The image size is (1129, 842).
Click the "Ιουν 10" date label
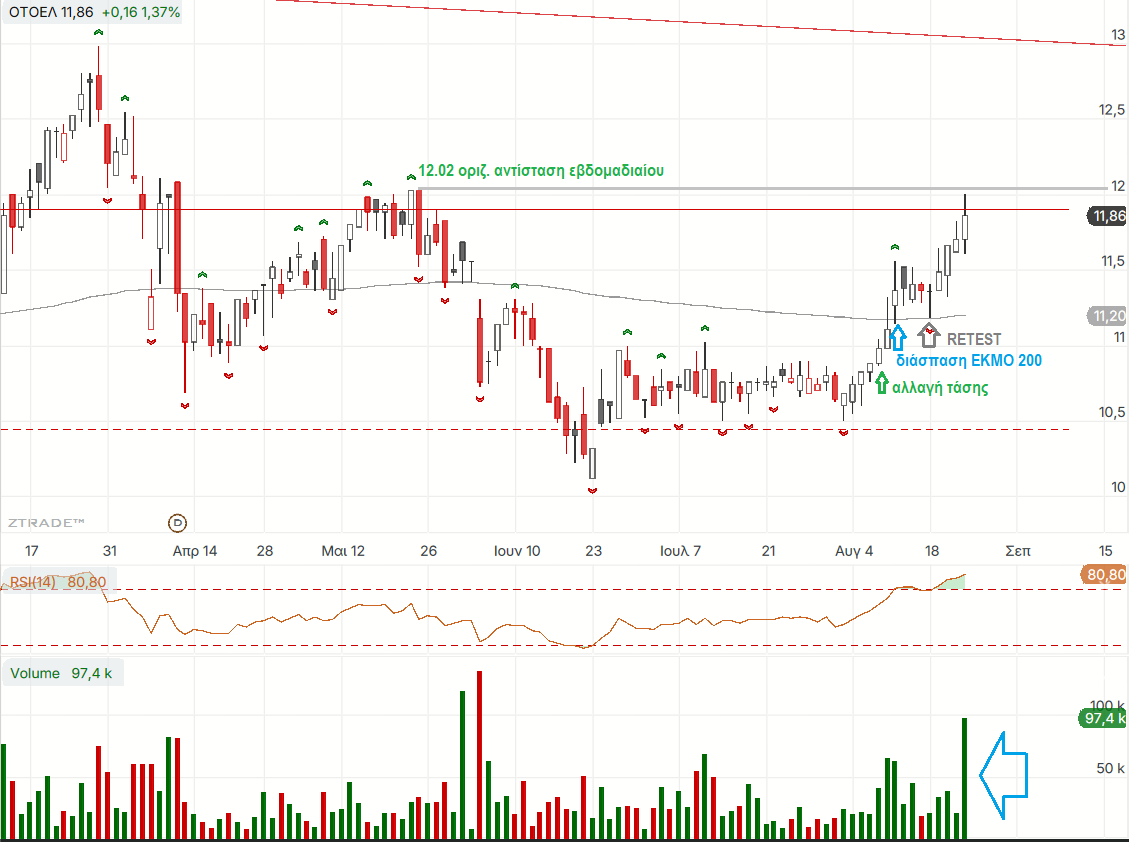click(x=516, y=551)
